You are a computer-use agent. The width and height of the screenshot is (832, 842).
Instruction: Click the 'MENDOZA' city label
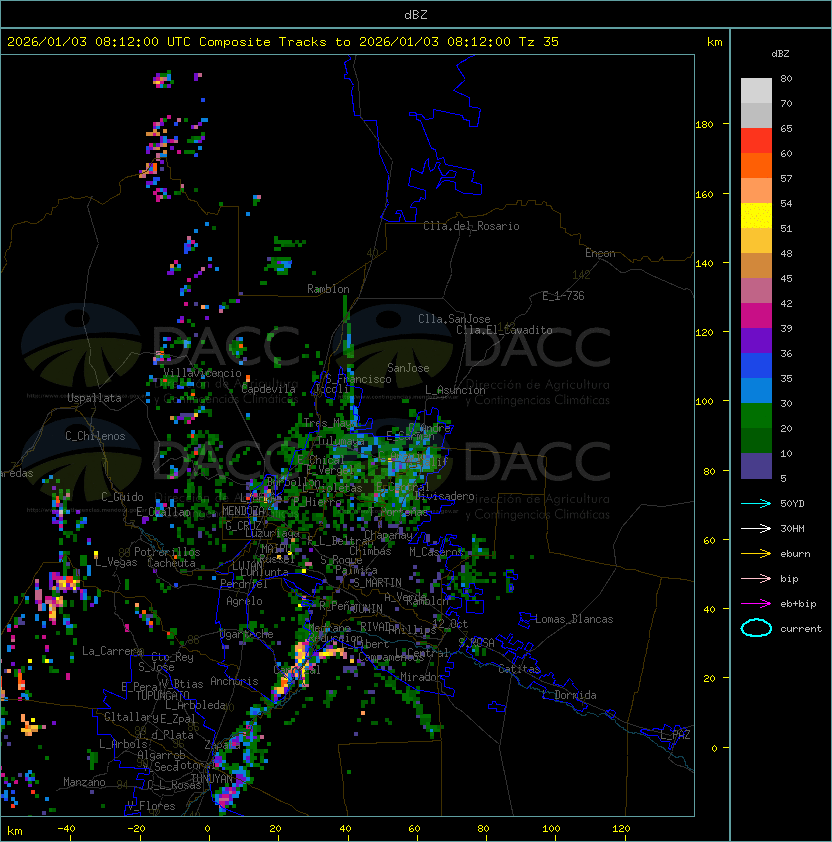(x=243, y=511)
